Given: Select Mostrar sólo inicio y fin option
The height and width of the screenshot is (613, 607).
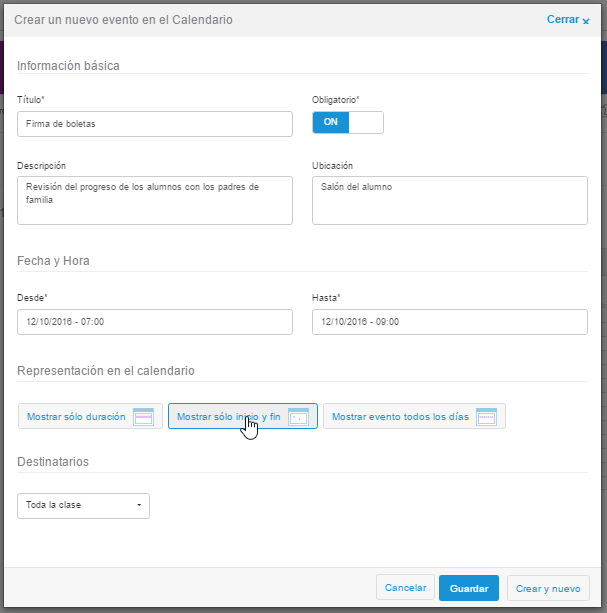Looking at the screenshot, I should coord(228,417).
